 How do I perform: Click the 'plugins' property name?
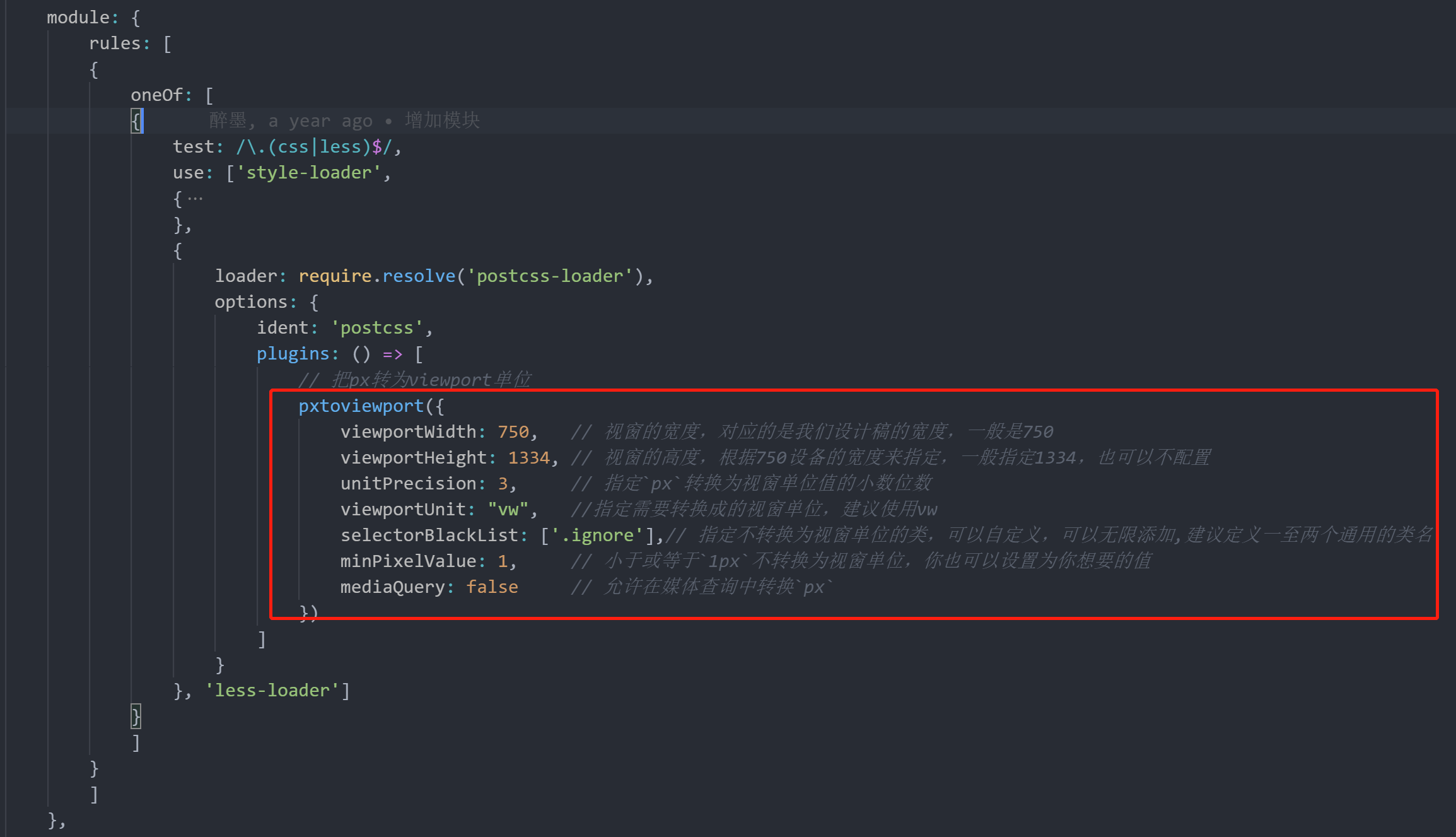point(293,354)
